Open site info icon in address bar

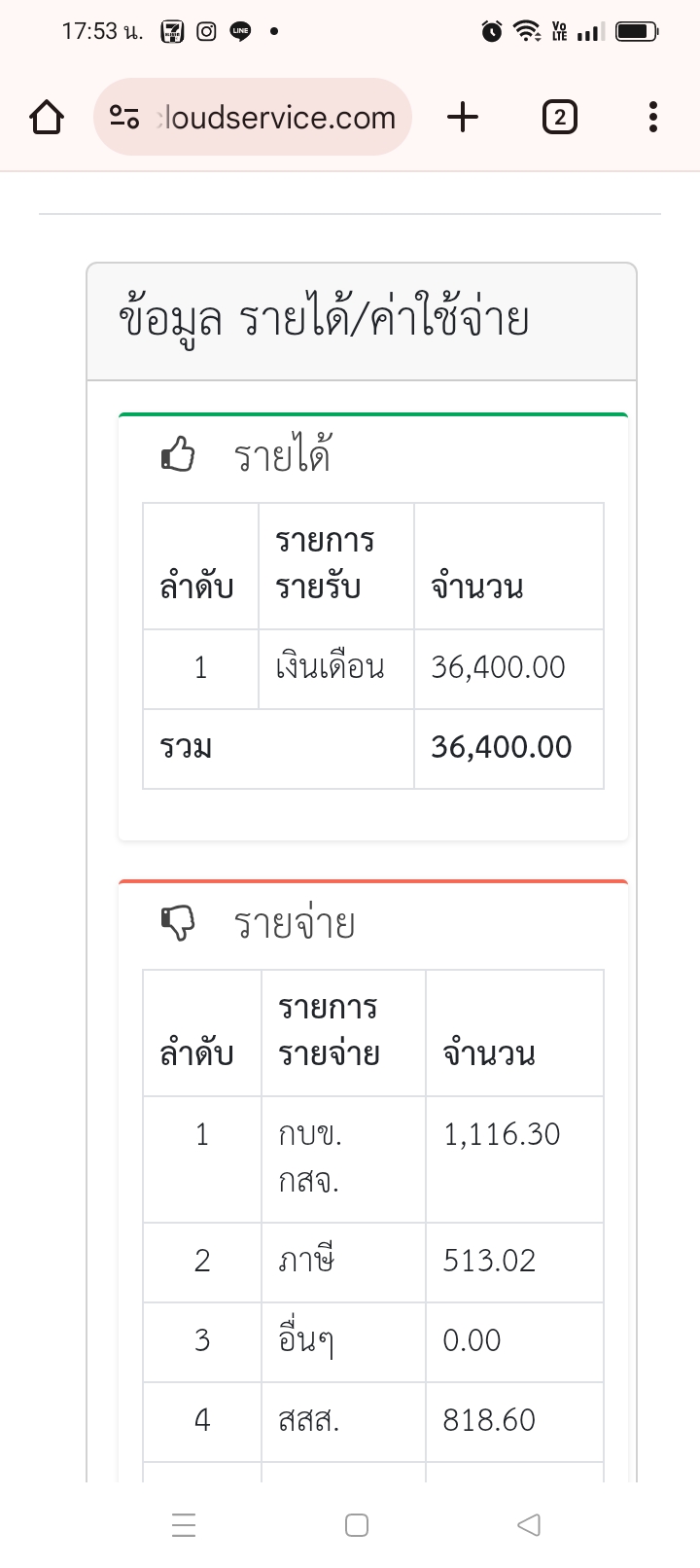124,118
